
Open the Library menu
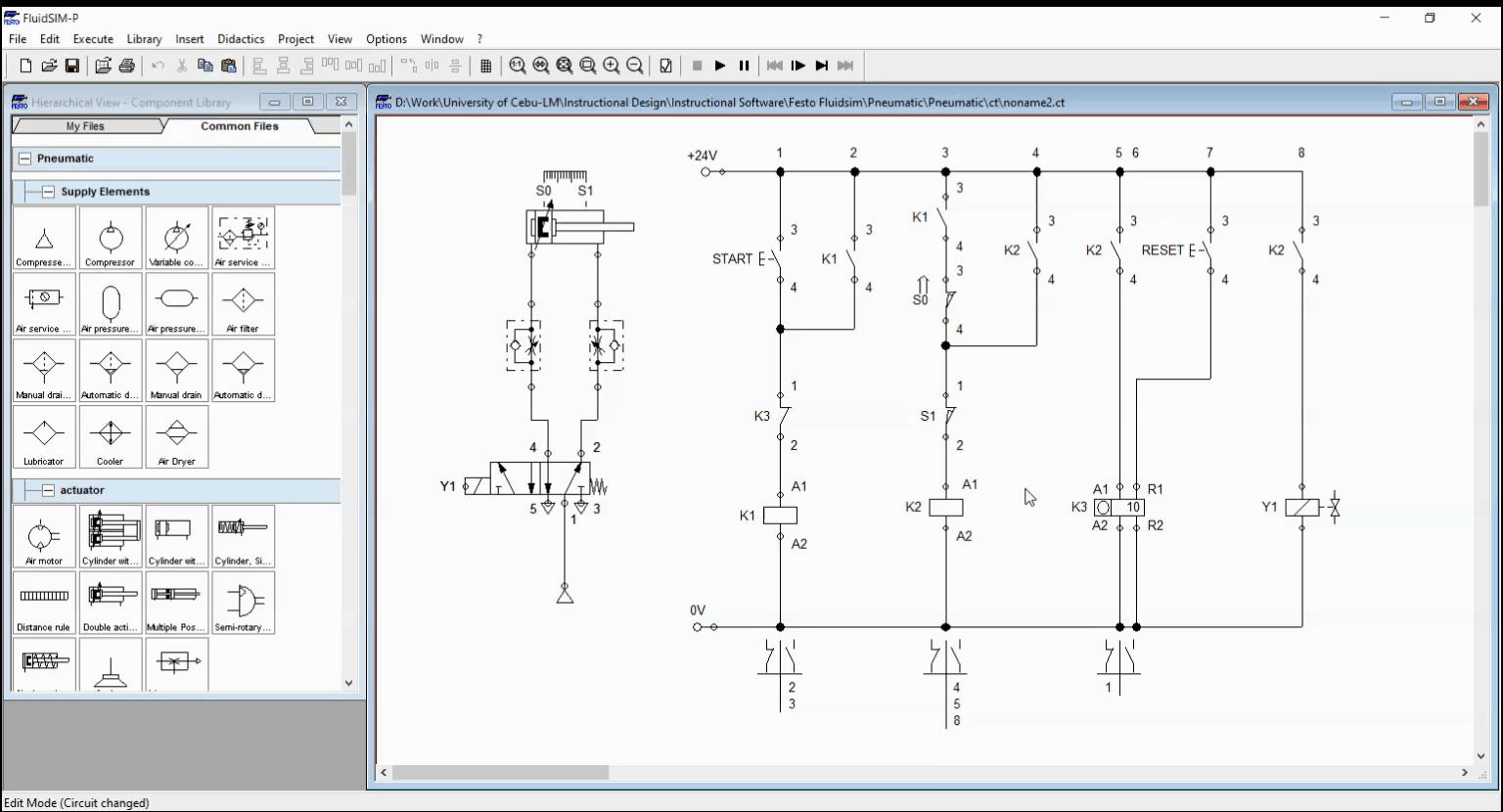click(x=144, y=39)
